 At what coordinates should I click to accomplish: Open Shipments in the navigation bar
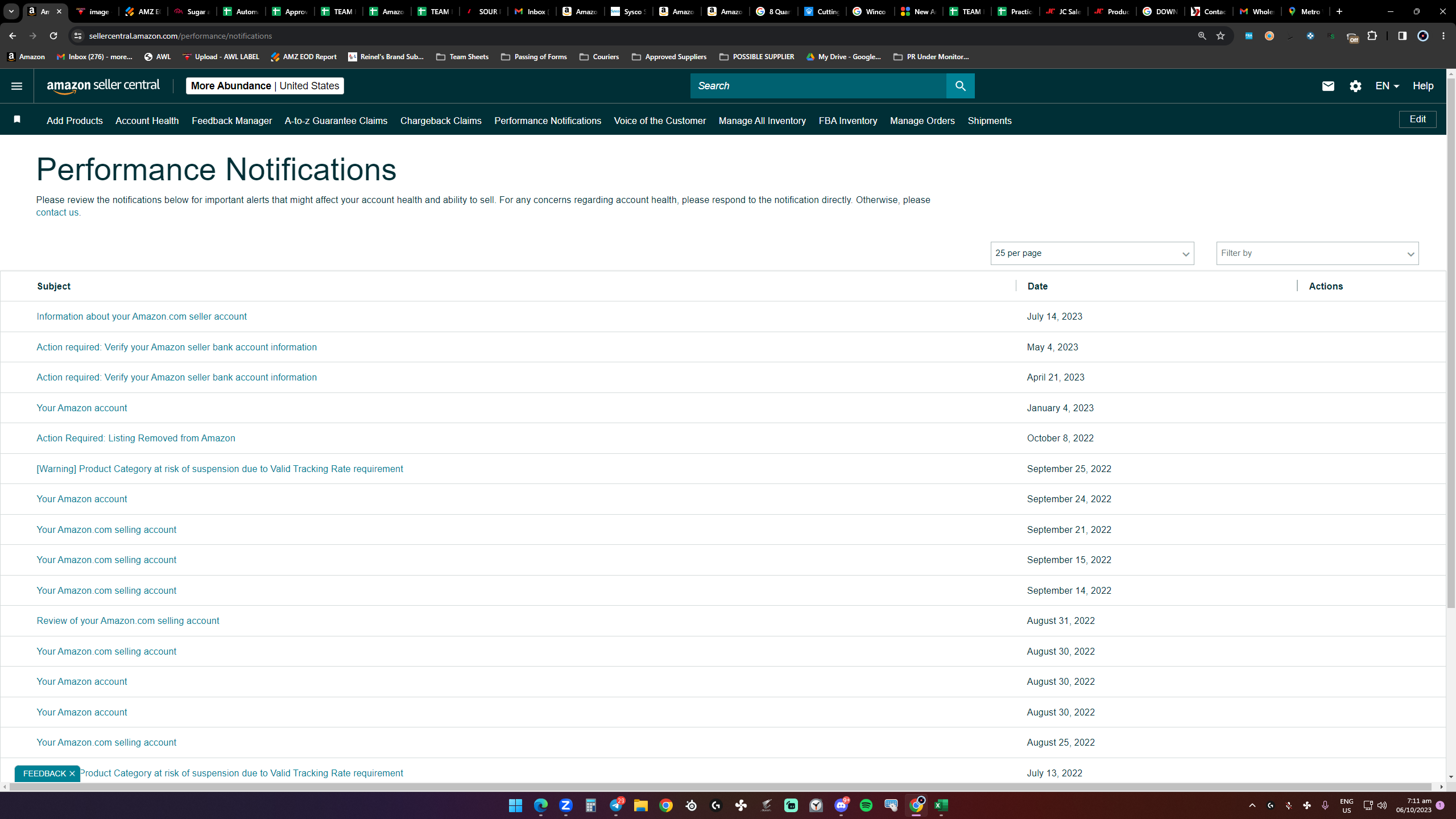click(x=990, y=121)
